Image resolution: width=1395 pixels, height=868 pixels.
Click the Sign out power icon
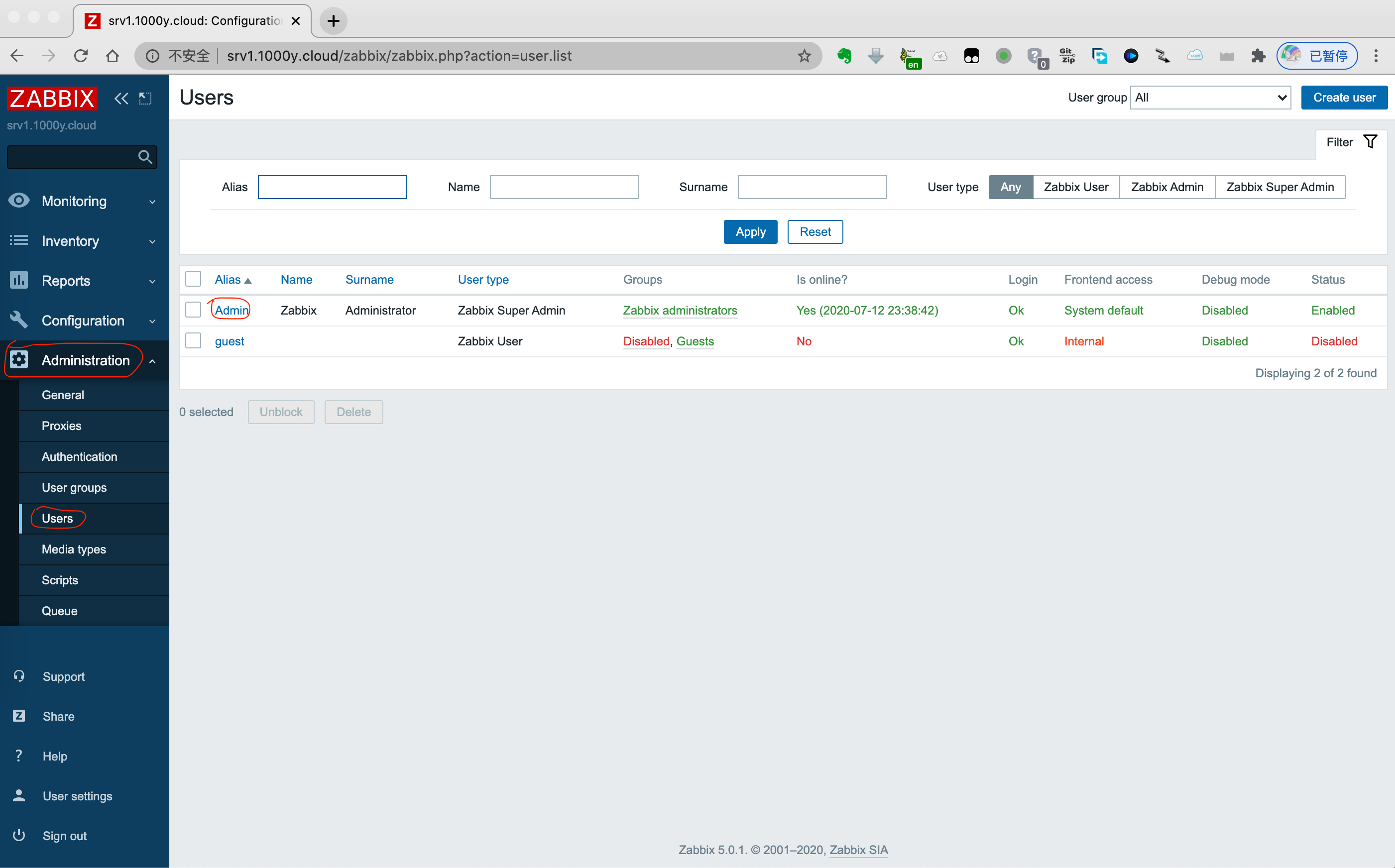[x=19, y=835]
